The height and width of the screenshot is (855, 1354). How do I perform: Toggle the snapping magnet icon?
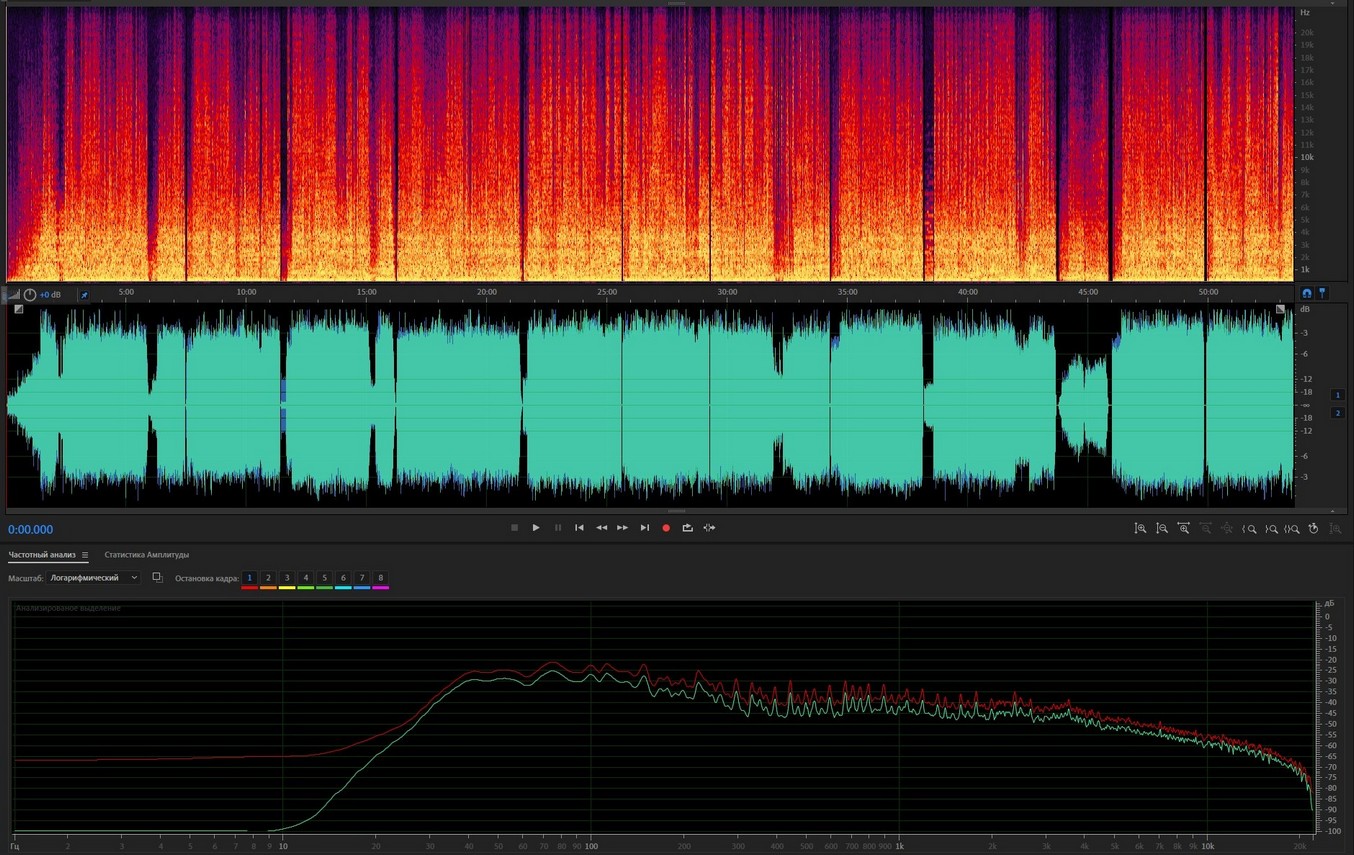(1306, 293)
